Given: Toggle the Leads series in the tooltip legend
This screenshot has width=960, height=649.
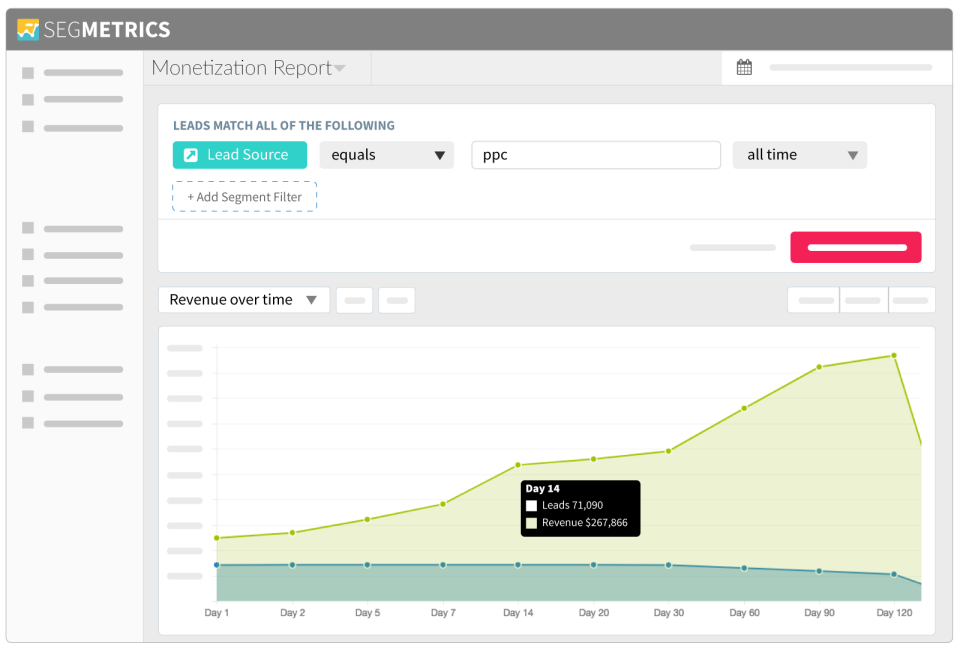Looking at the screenshot, I should coord(531,506).
